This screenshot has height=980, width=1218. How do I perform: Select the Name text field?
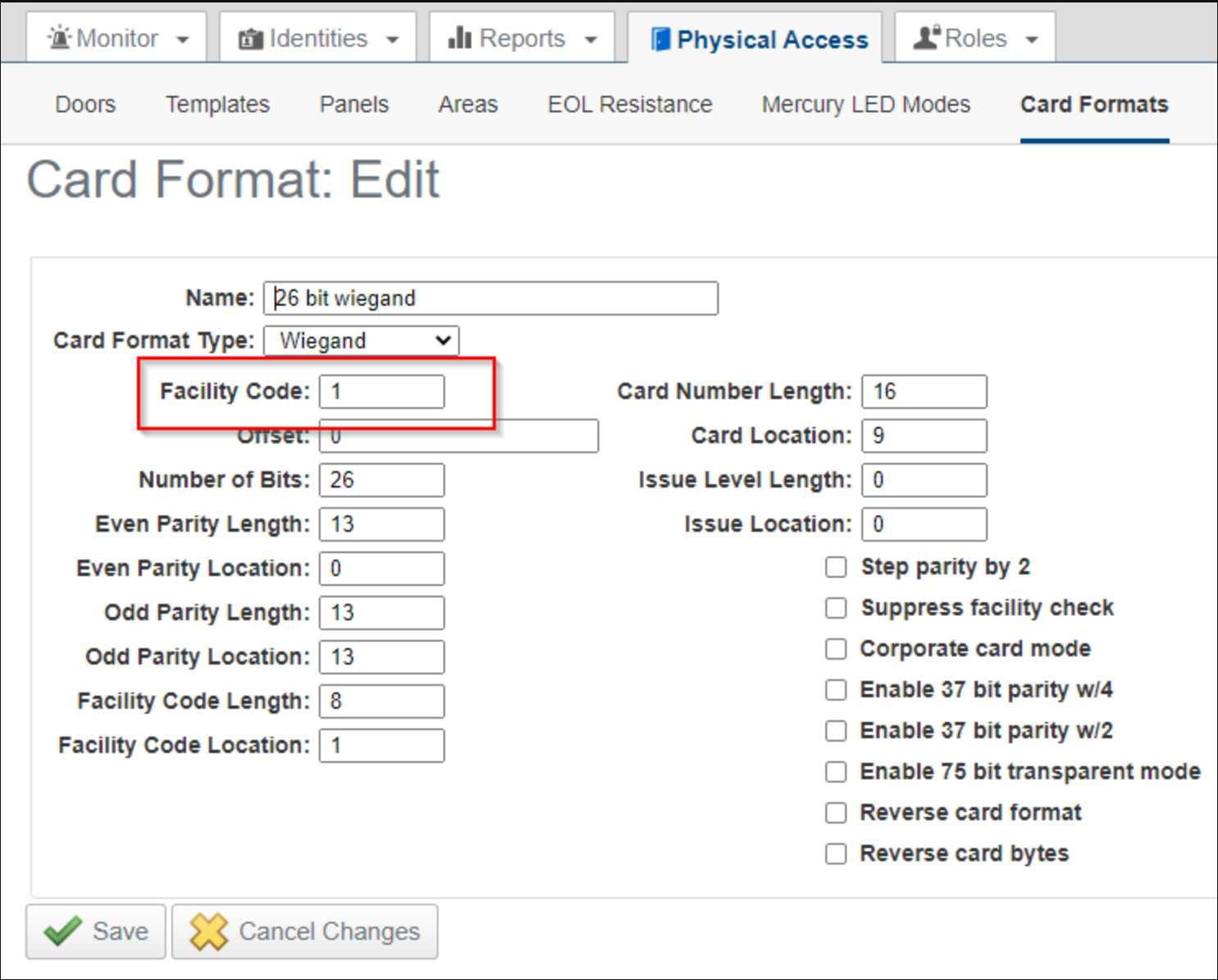pos(490,298)
